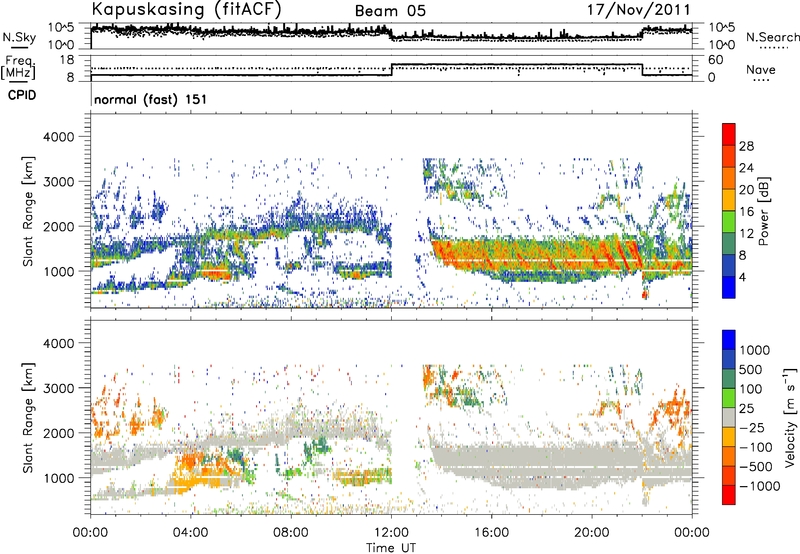800x554 pixels.
Task: Click the "CPID" label
Action: [22, 95]
